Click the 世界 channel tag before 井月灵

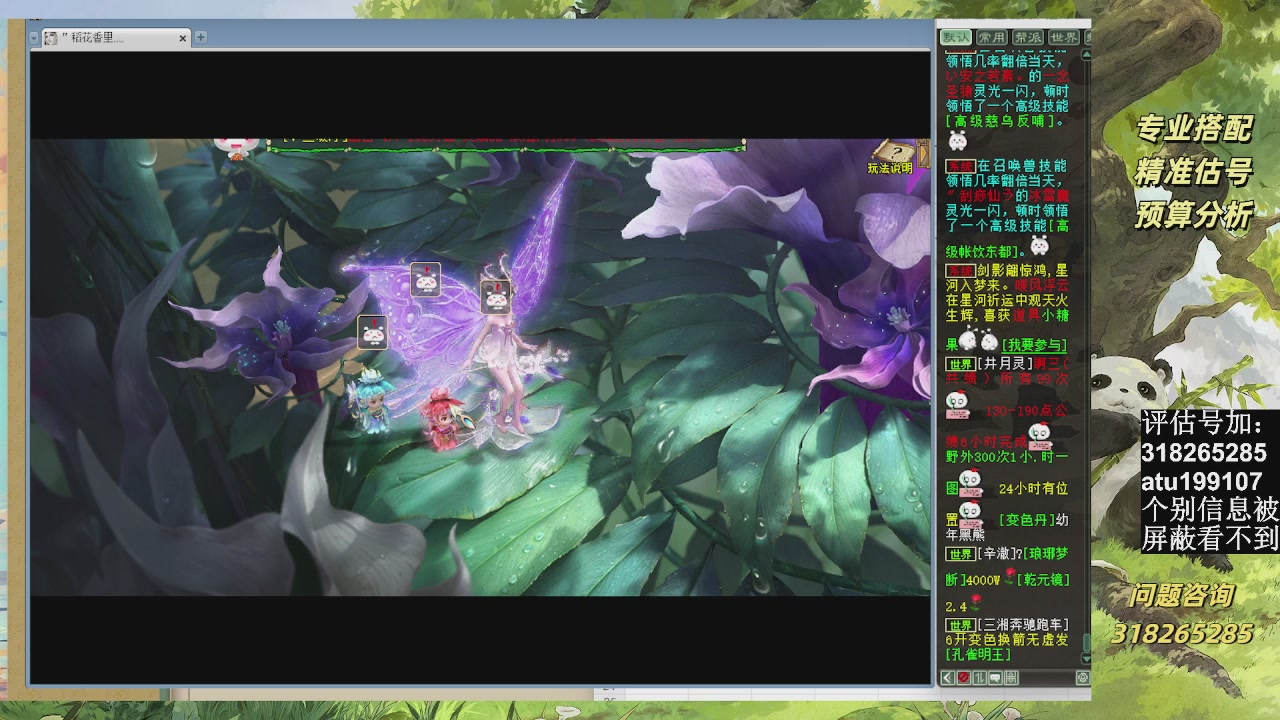click(x=961, y=364)
